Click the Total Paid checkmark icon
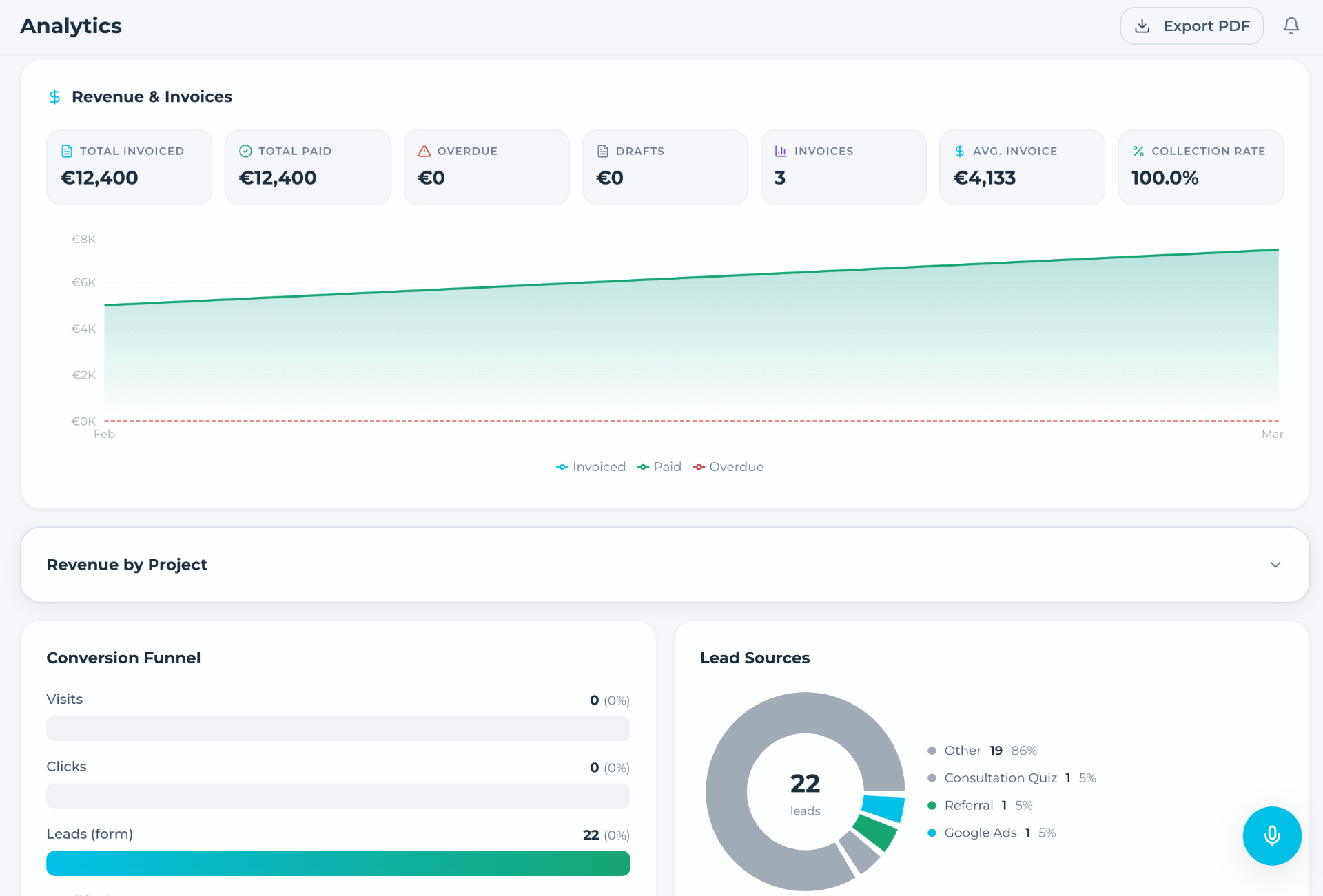Image resolution: width=1323 pixels, height=896 pixels. [245, 151]
